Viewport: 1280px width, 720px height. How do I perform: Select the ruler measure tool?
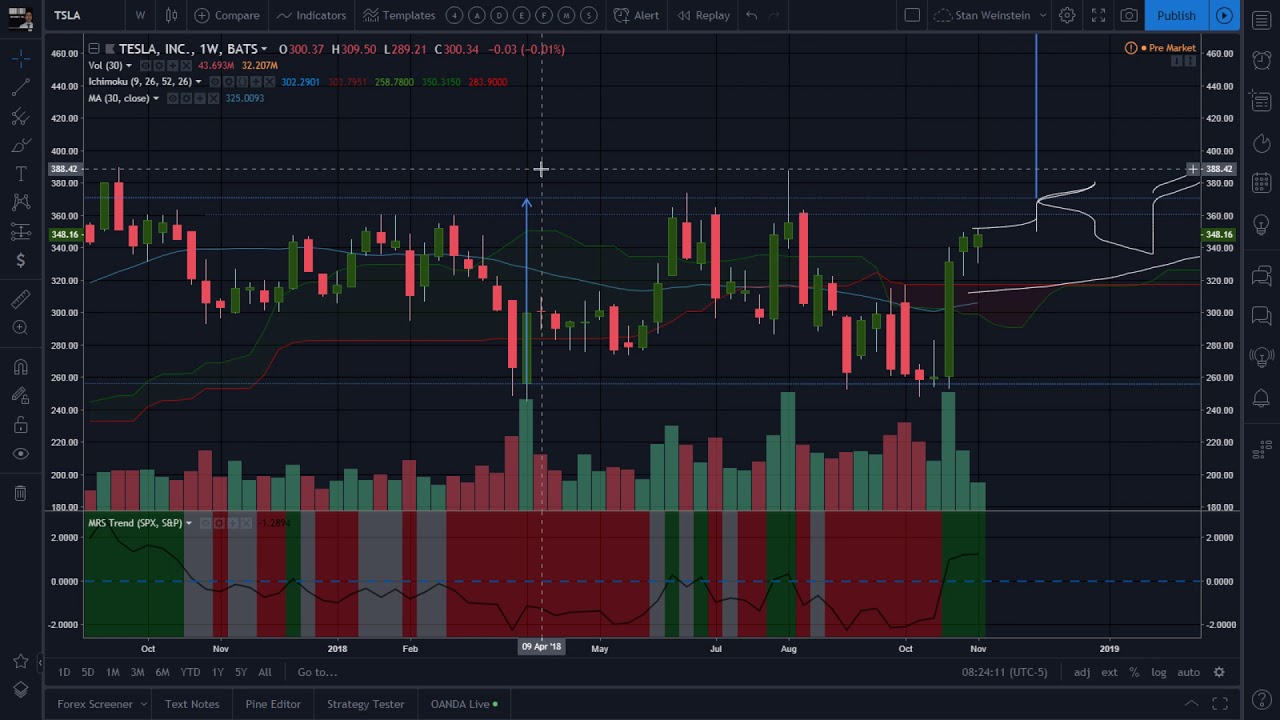(x=20, y=299)
